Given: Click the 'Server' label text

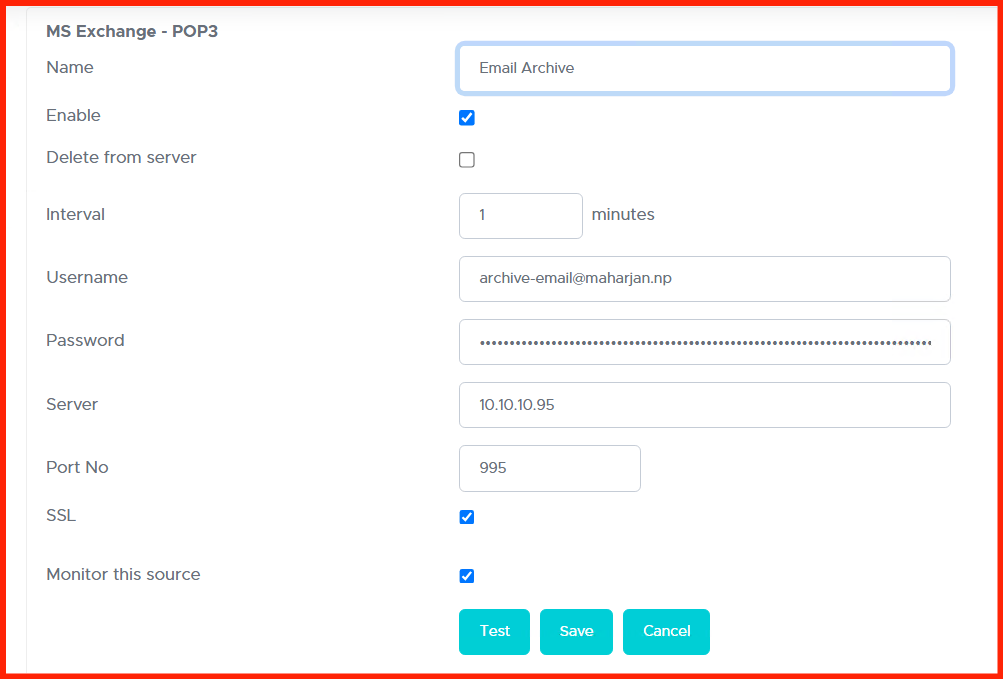Looking at the screenshot, I should (72, 404).
